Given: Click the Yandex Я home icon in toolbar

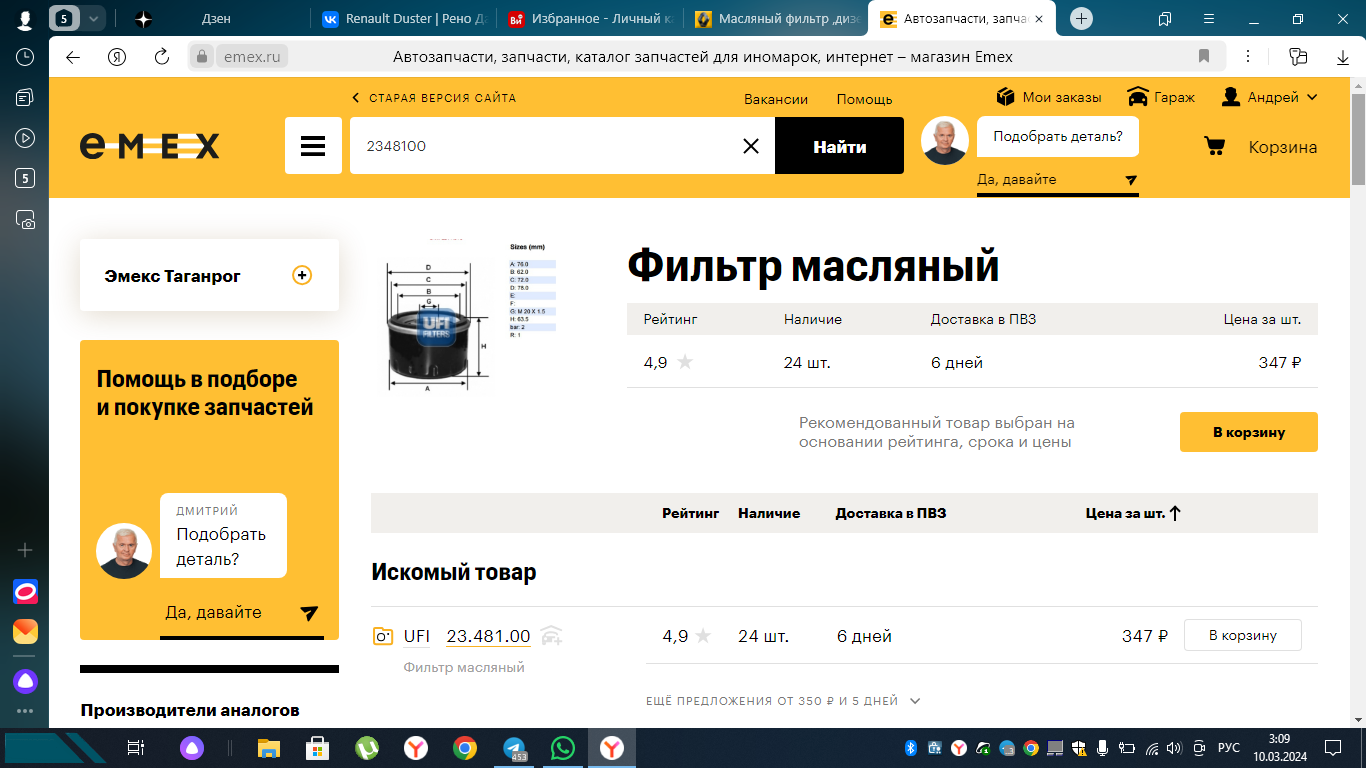Looking at the screenshot, I should coord(117,57).
